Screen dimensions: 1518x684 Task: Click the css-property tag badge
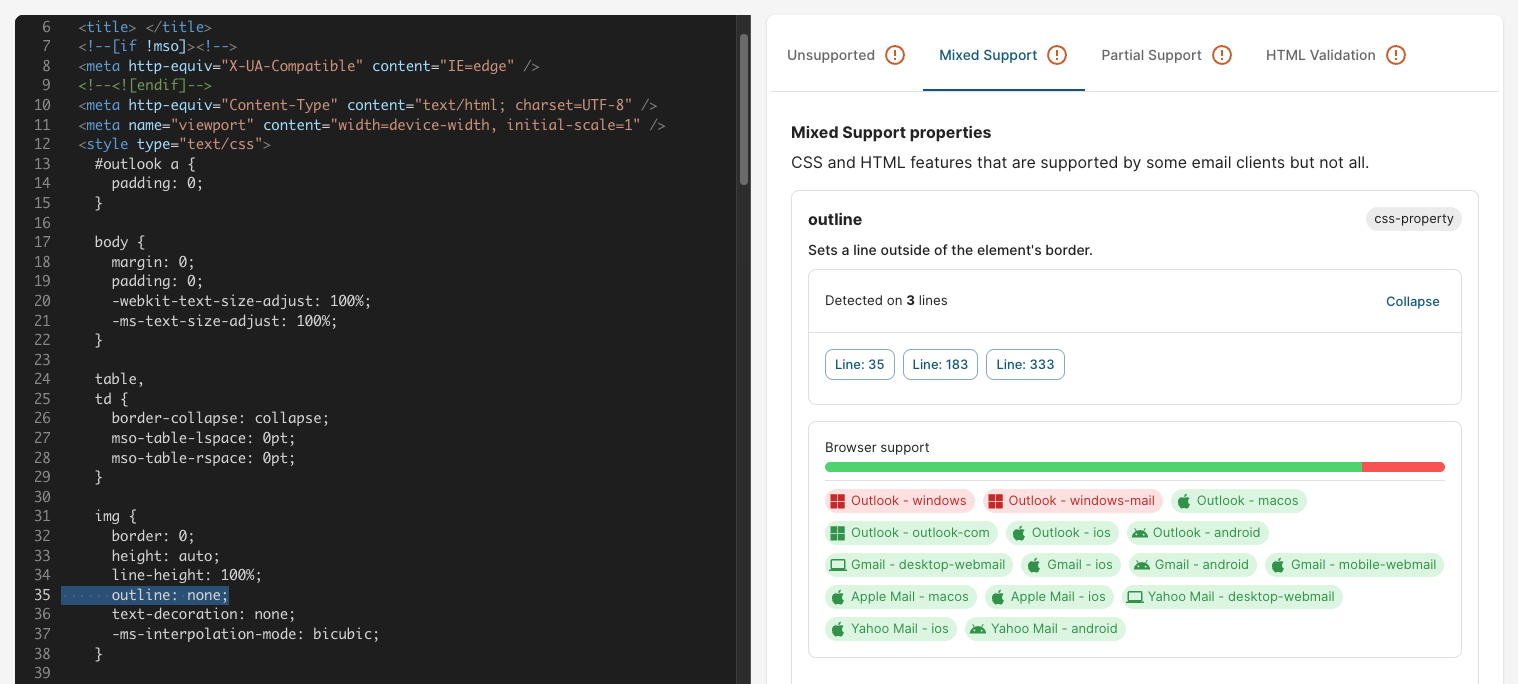[x=1414, y=219]
